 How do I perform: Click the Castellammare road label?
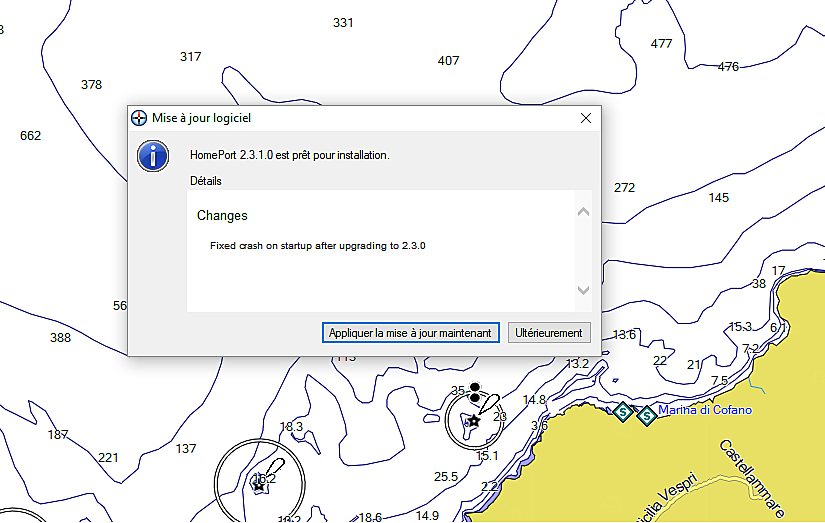coord(751,478)
